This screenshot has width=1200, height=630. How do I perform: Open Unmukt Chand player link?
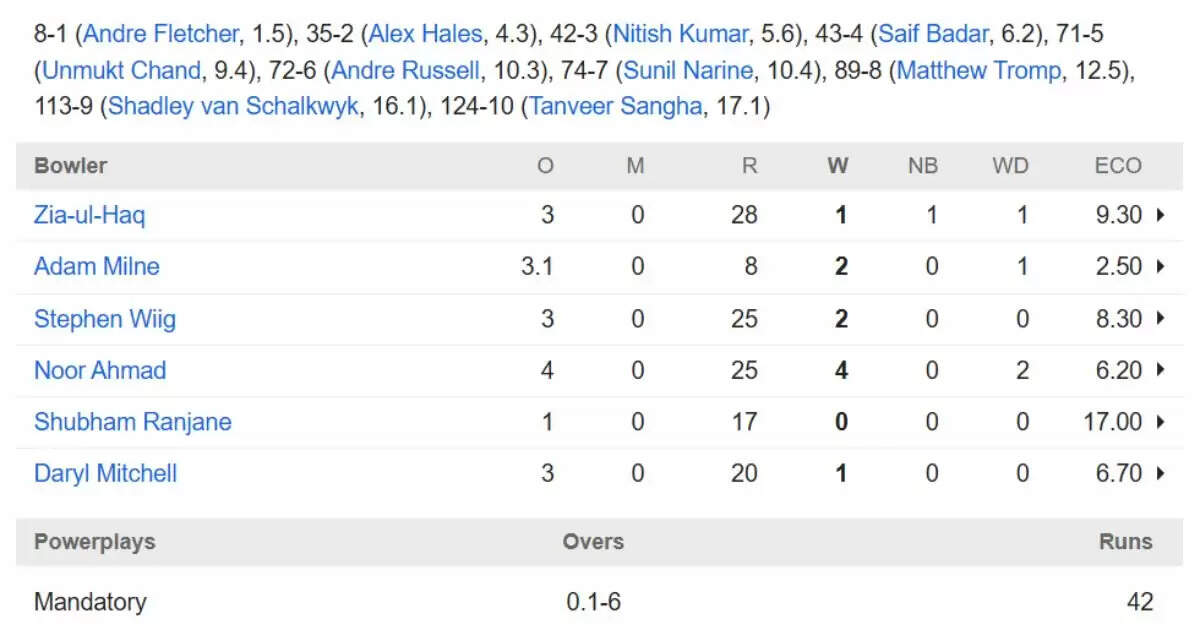[x=123, y=71]
